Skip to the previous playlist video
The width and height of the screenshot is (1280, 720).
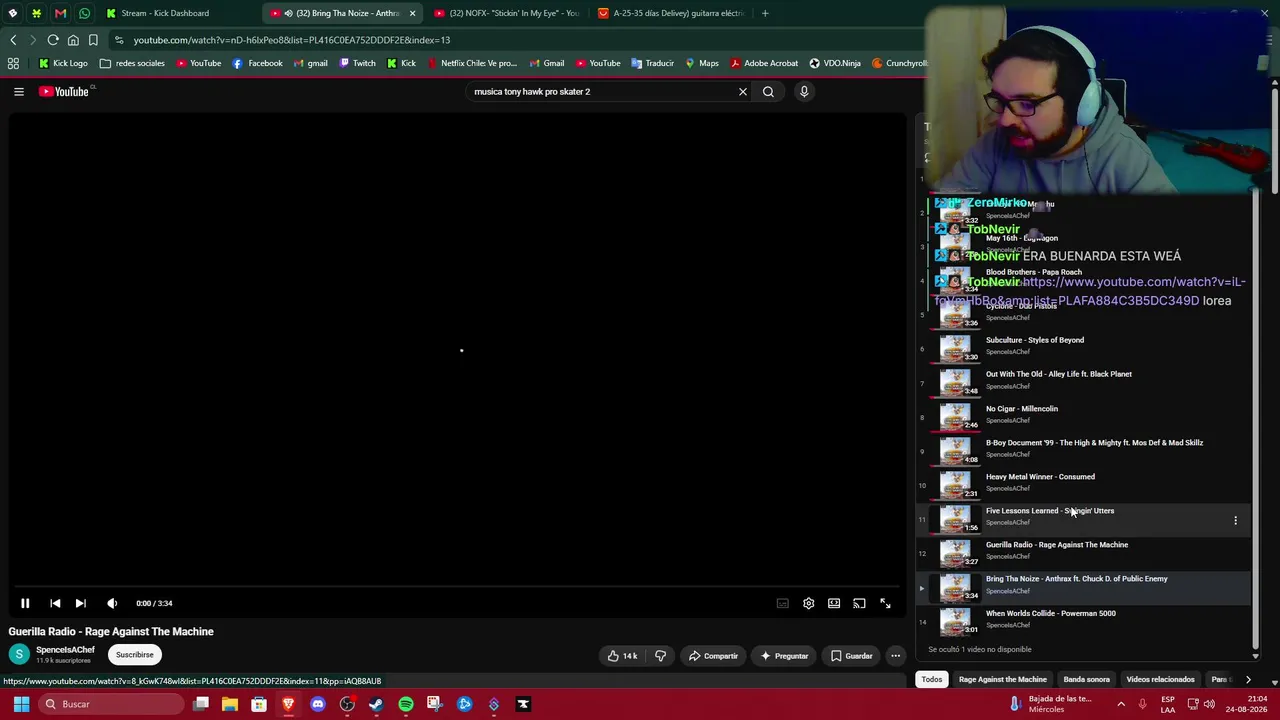(55, 603)
